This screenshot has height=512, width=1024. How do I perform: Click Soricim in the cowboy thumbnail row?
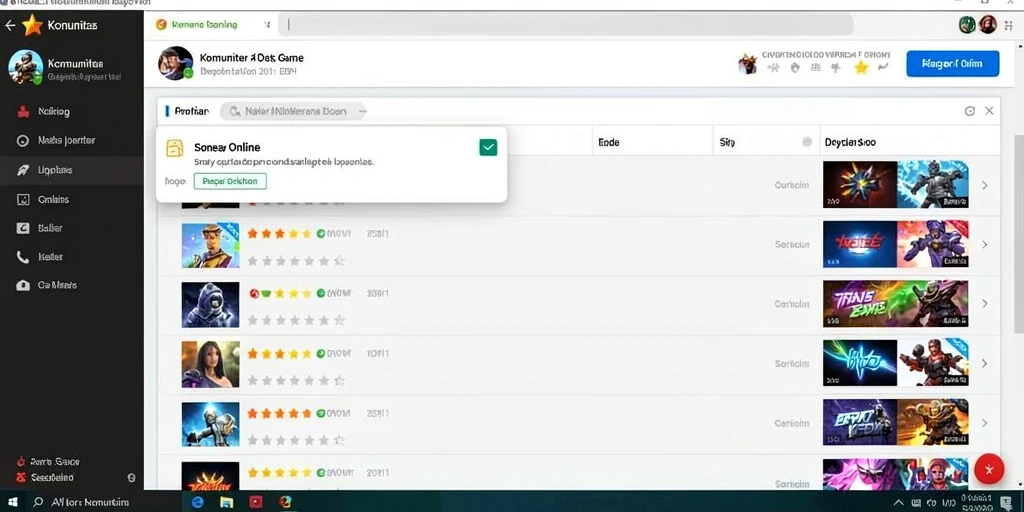(792, 245)
